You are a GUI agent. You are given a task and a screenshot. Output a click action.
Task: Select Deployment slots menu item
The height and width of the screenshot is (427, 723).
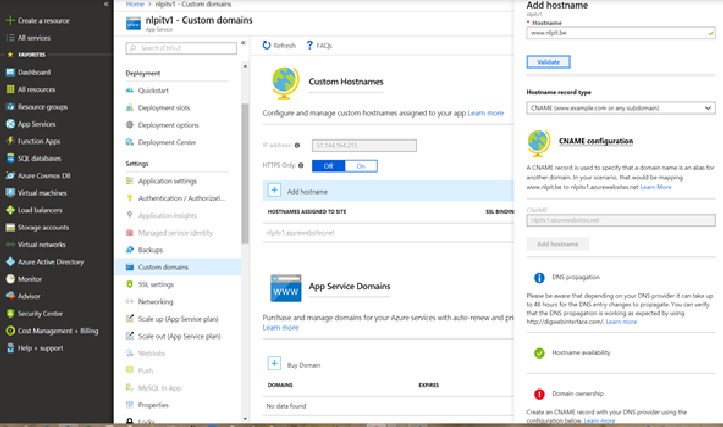click(x=163, y=108)
